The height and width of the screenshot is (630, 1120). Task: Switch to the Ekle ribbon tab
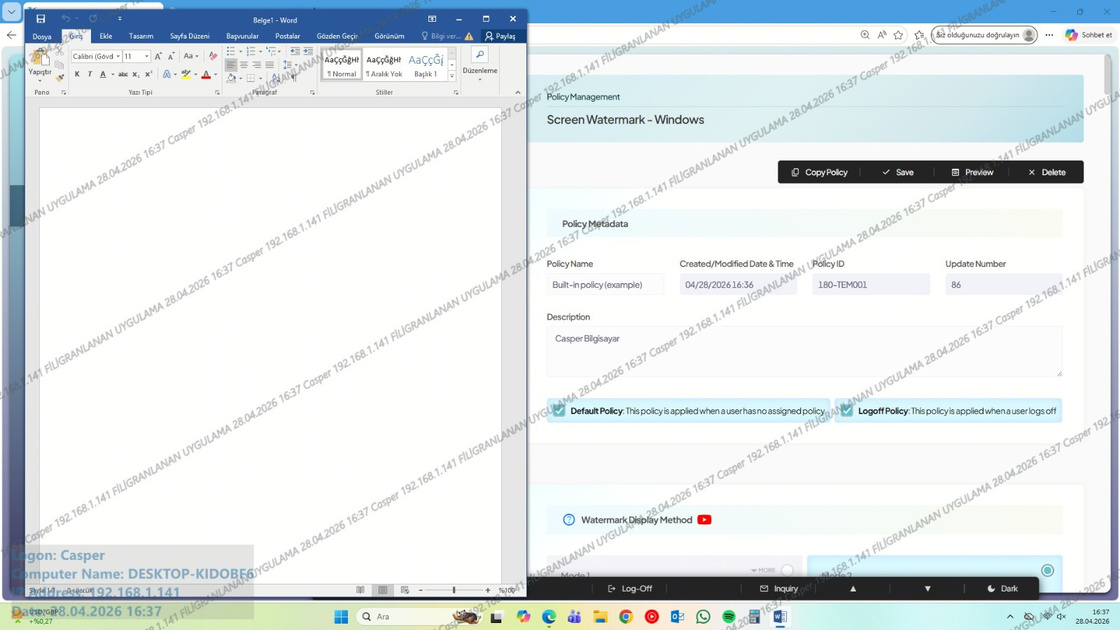coord(106,36)
